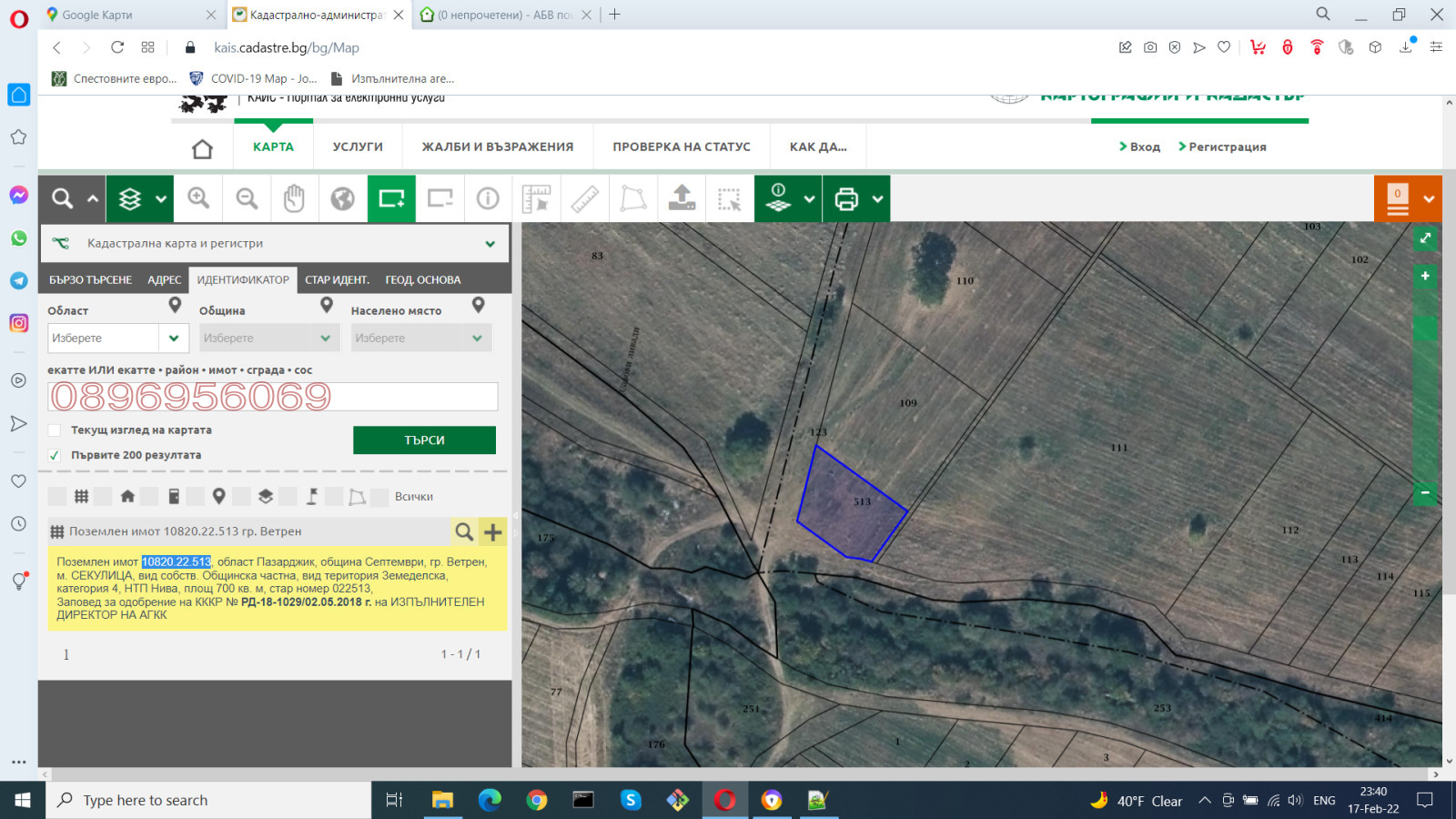Activate the pan hand tool
This screenshot has height=819, width=1456.
click(x=294, y=198)
